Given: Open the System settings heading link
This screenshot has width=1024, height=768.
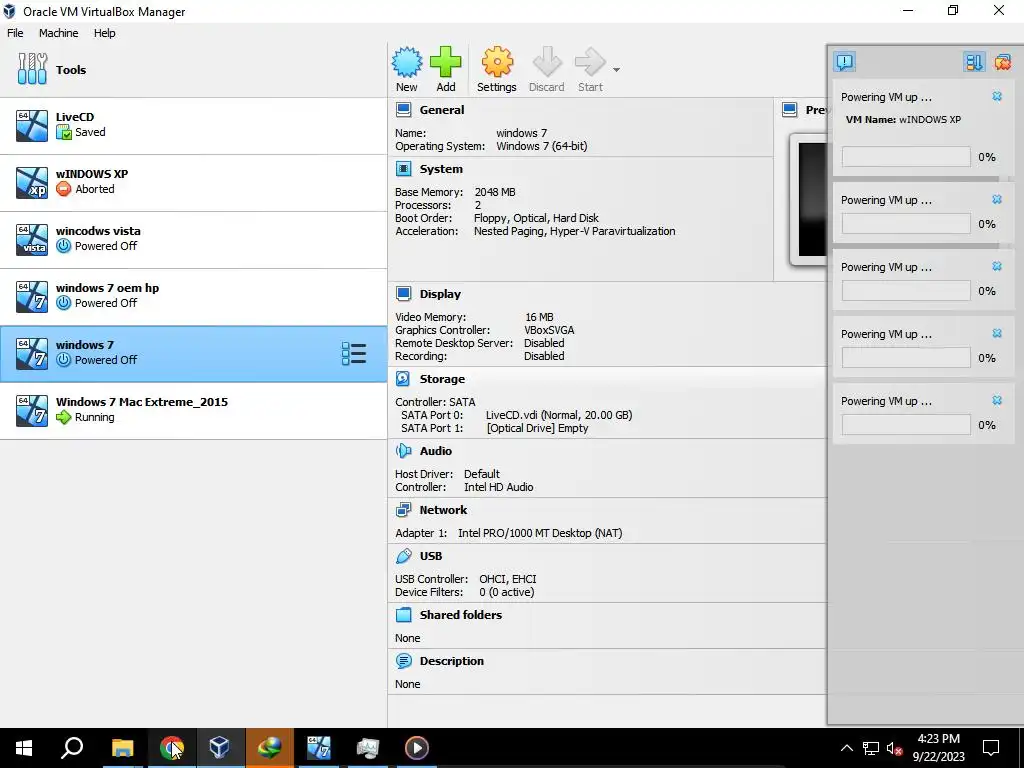Looking at the screenshot, I should [x=441, y=169].
